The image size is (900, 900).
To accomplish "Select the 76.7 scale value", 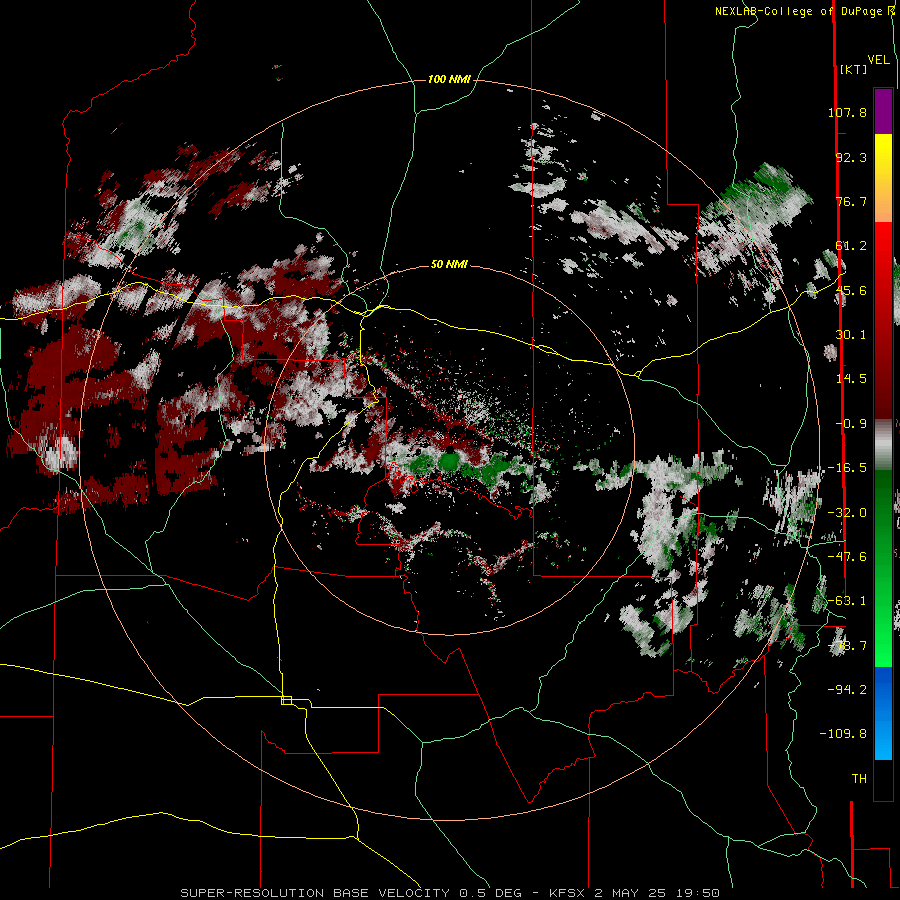I will (x=851, y=201).
